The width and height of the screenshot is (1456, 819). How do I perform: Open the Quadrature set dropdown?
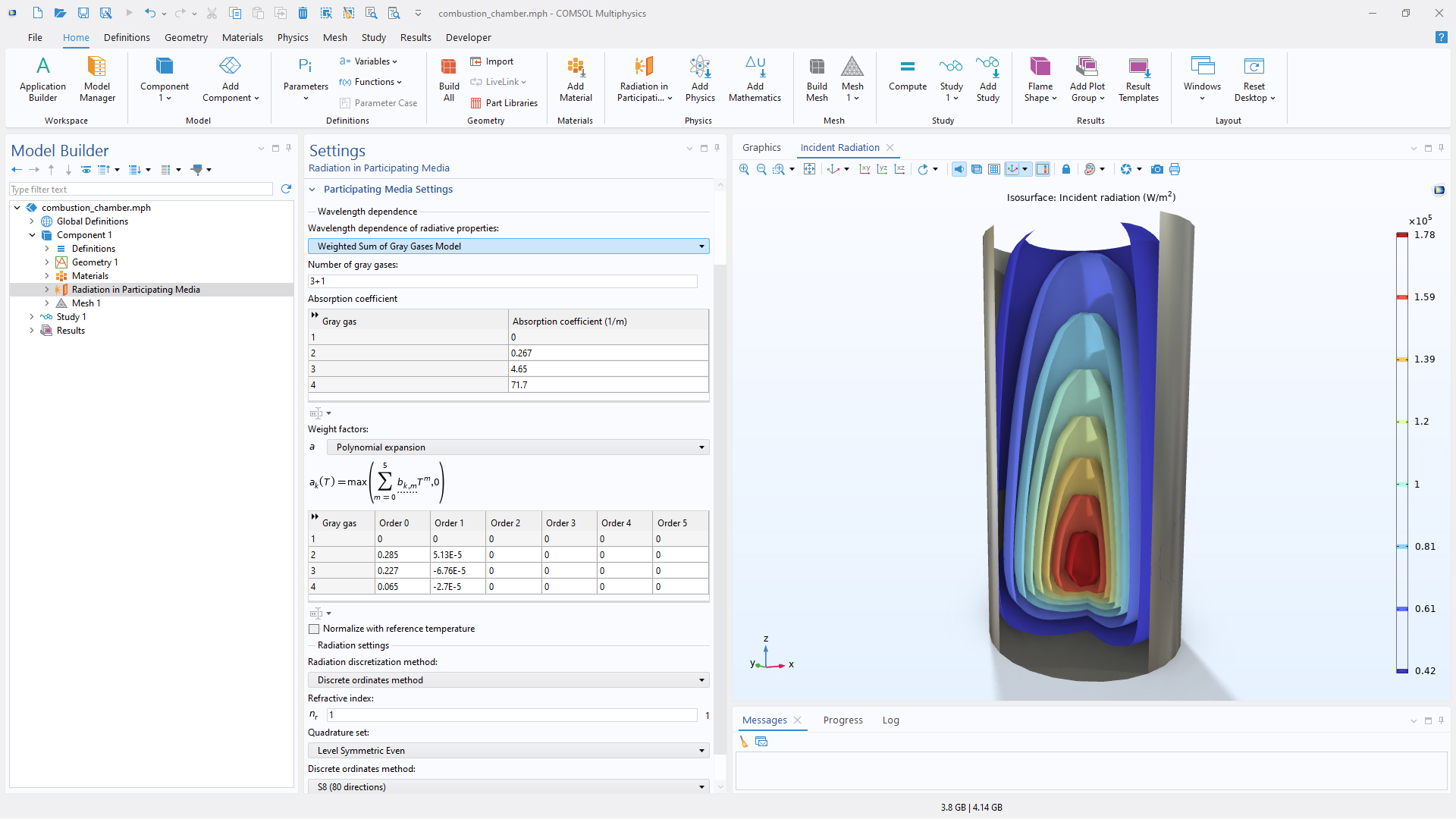(x=508, y=751)
